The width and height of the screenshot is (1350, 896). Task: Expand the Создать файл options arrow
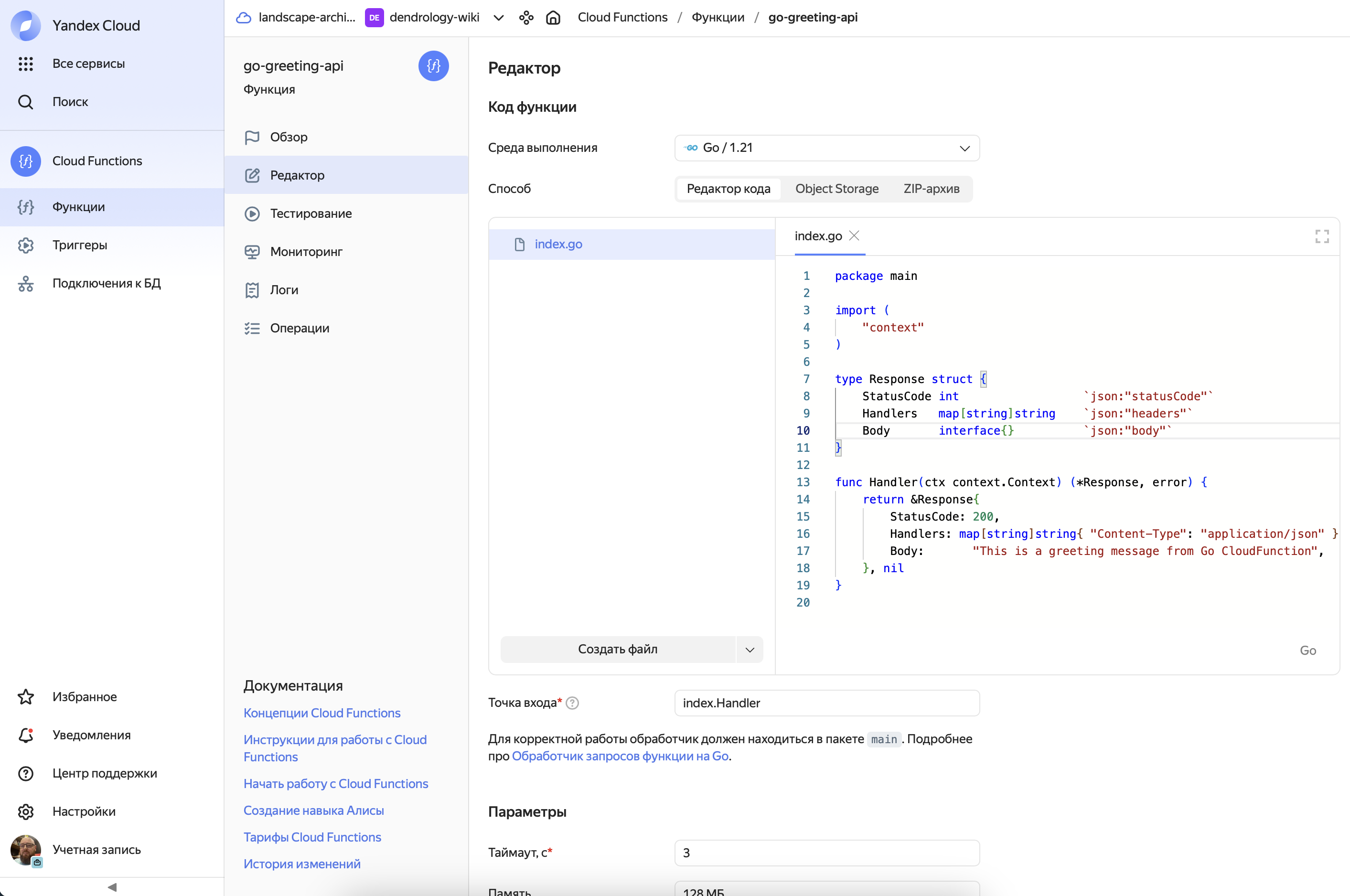coord(750,650)
